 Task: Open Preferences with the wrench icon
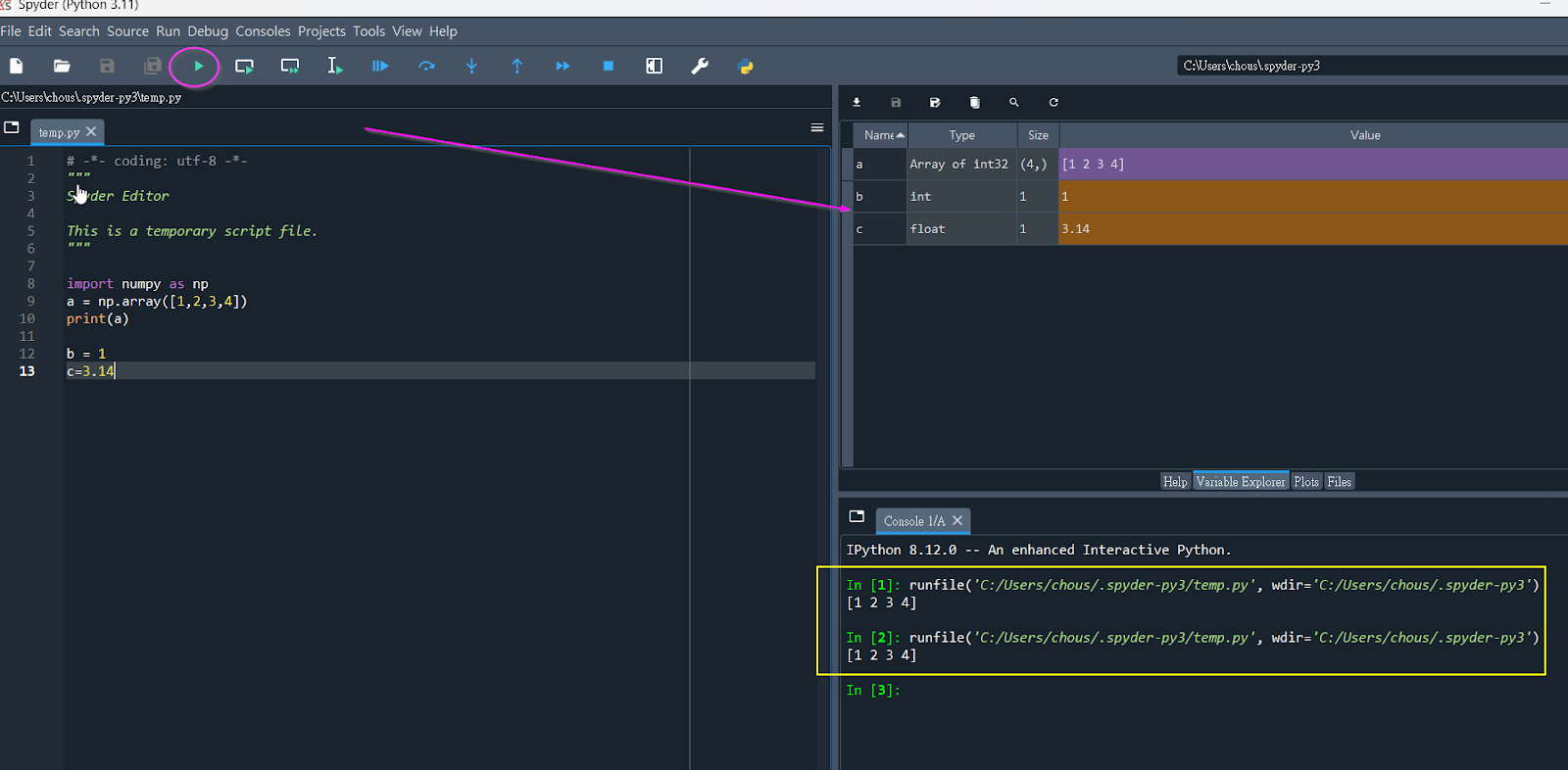pyautogui.click(x=700, y=67)
